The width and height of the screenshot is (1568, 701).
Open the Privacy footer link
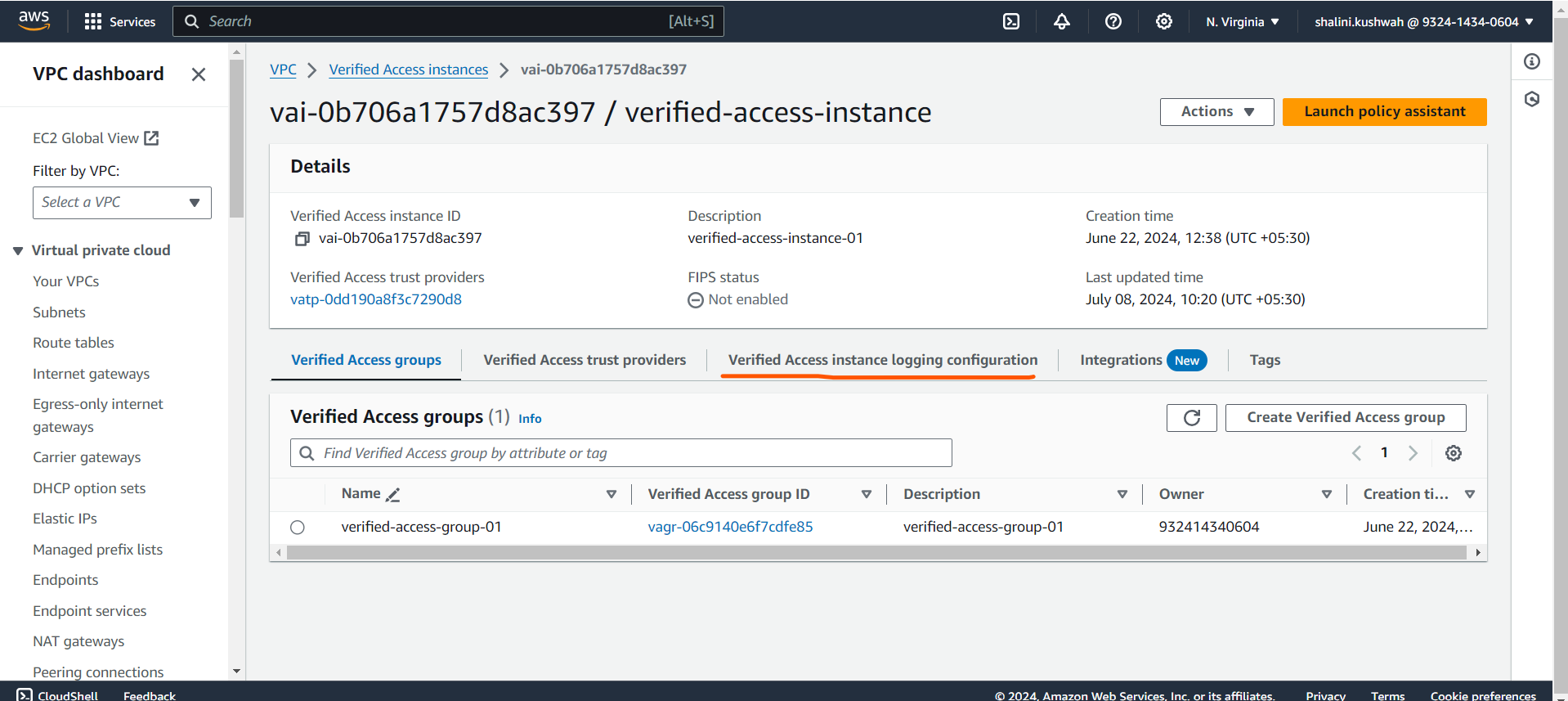1325,695
